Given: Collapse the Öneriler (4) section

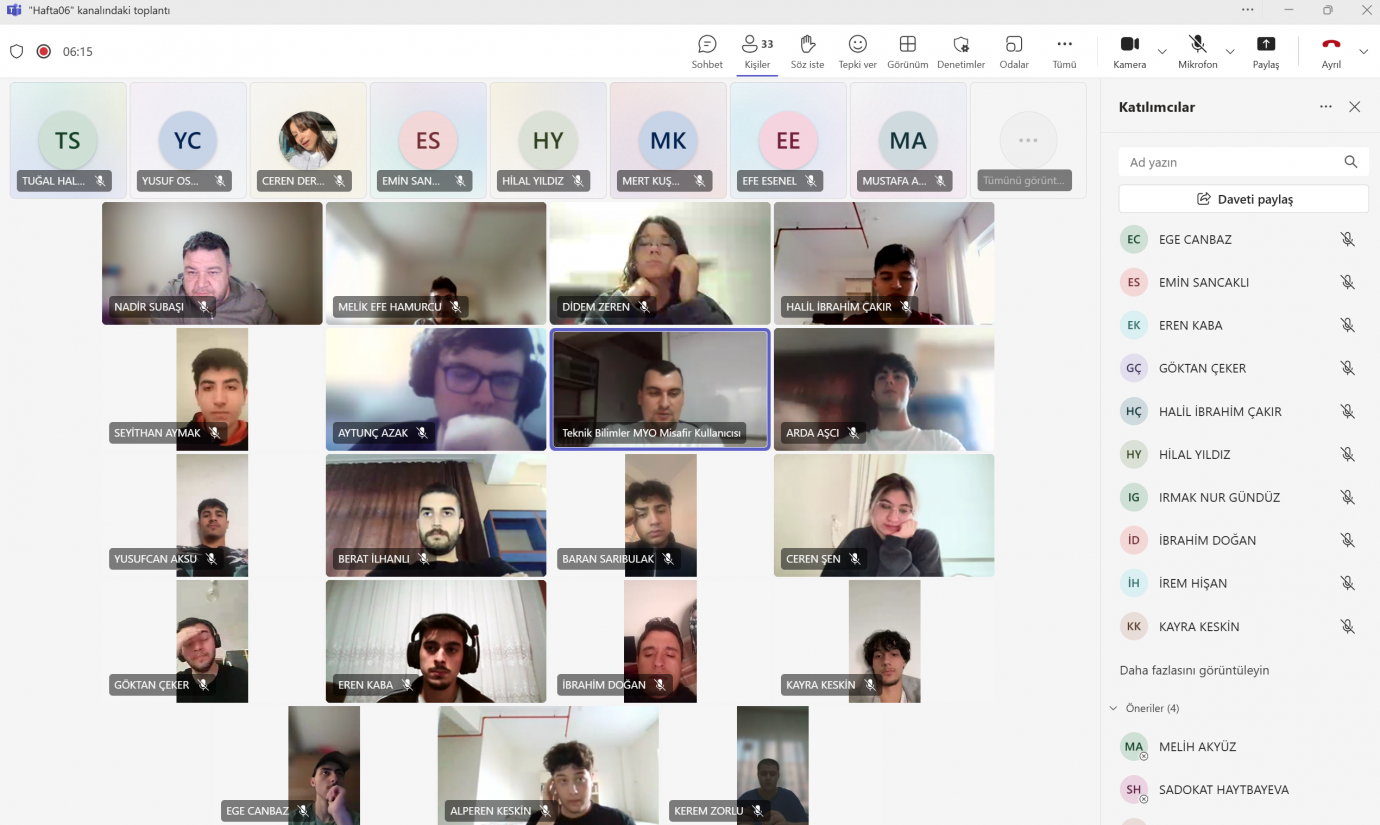Looking at the screenshot, I should pyautogui.click(x=1114, y=708).
